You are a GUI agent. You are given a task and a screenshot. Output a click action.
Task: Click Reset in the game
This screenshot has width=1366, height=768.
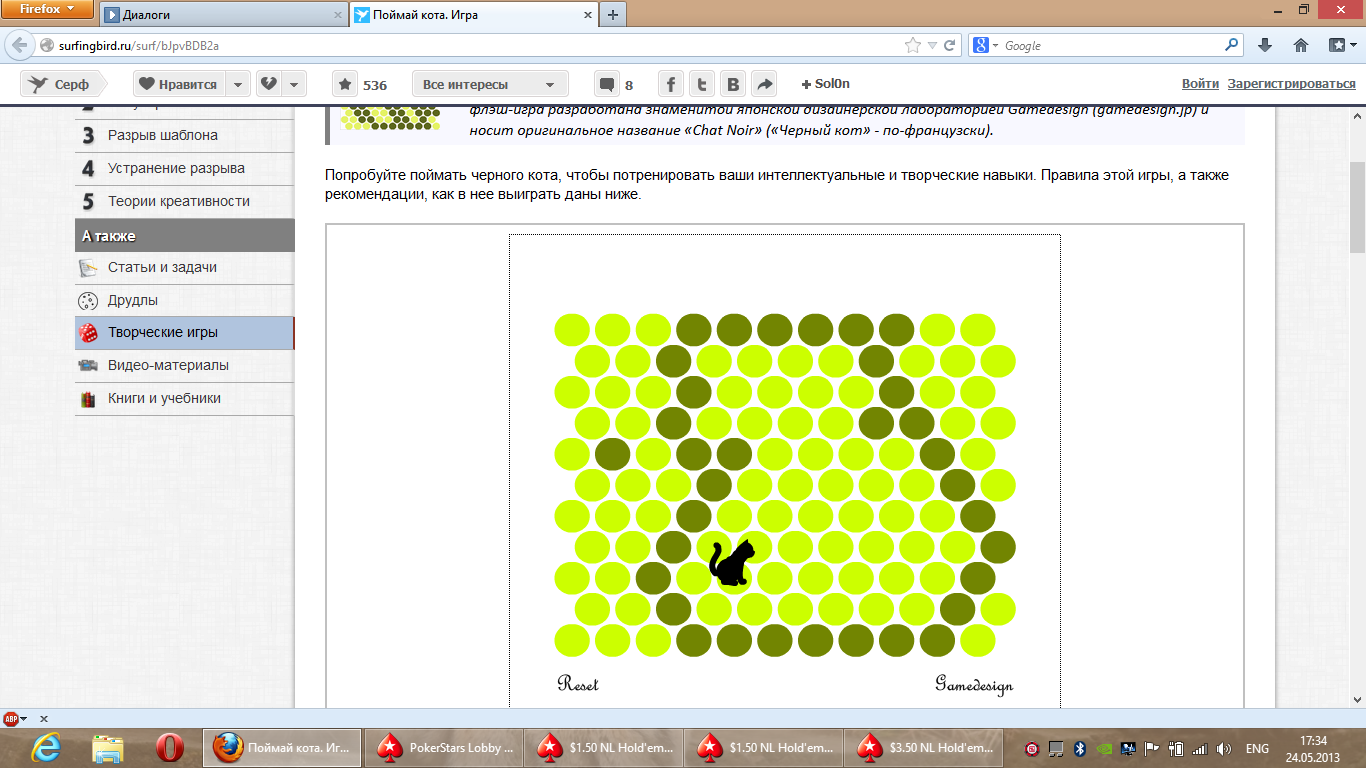pyautogui.click(x=578, y=684)
